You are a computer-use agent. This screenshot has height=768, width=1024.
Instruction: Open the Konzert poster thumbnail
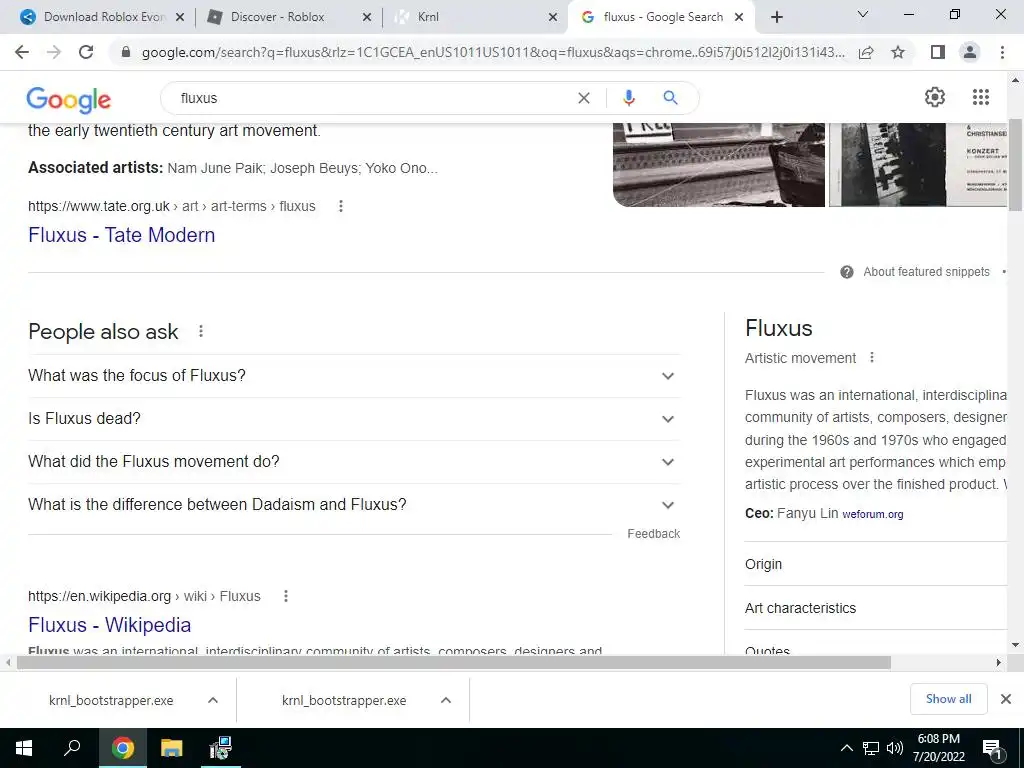tap(918, 165)
